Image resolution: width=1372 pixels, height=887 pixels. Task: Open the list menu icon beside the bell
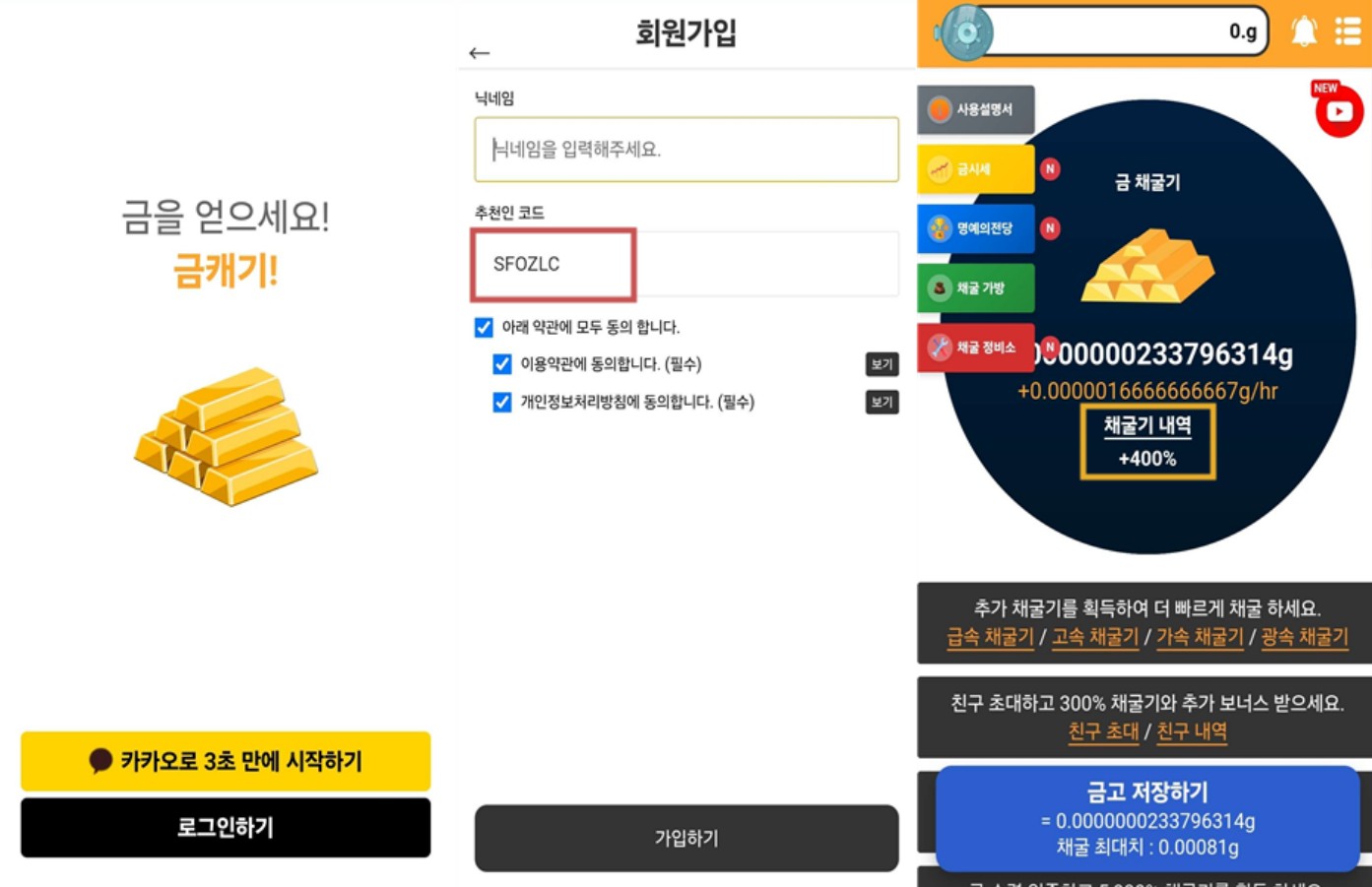pyautogui.click(x=1347, y=32)
